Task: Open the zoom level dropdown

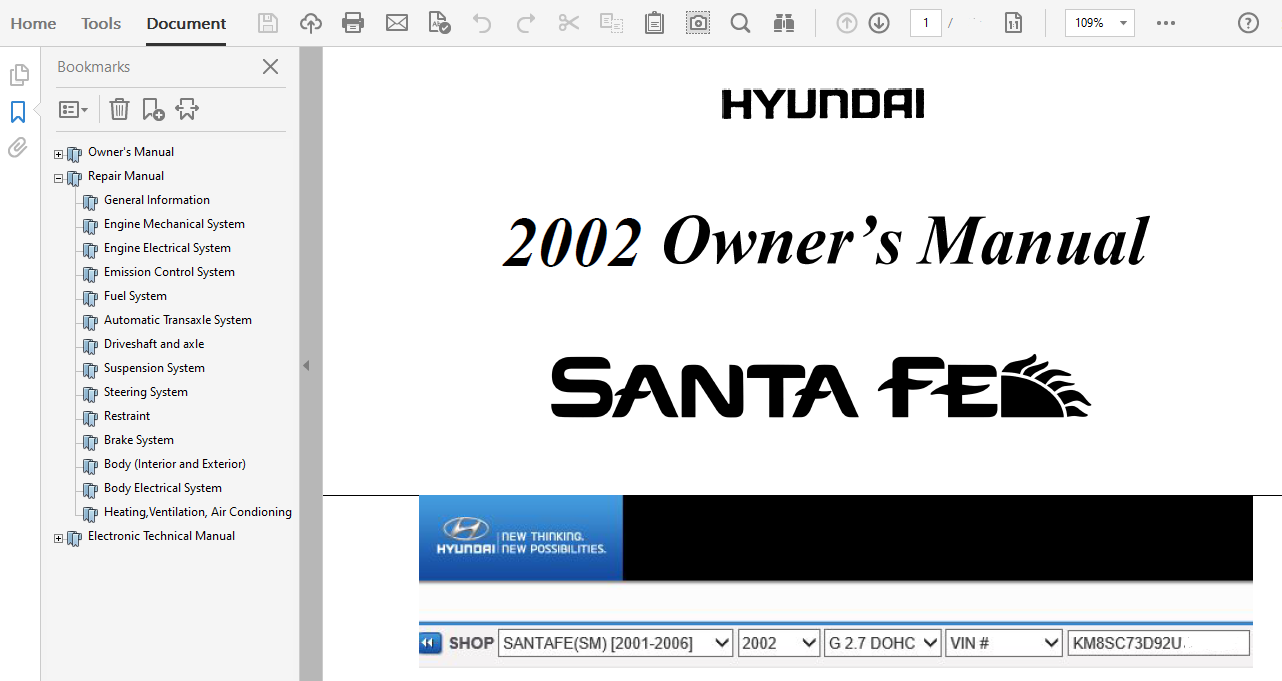Action: (1124, 23)
